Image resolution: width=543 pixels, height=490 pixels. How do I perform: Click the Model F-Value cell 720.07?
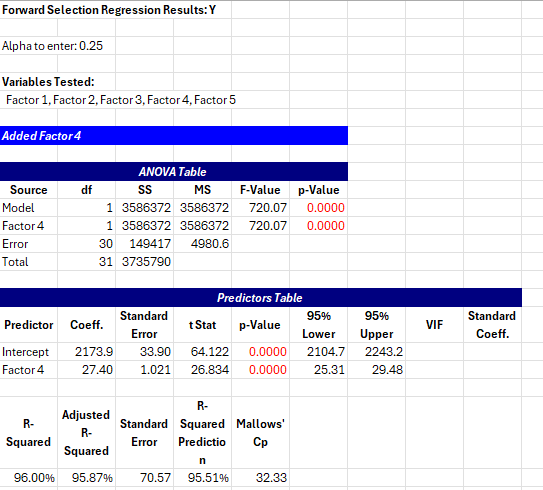(x=260, y=208)
